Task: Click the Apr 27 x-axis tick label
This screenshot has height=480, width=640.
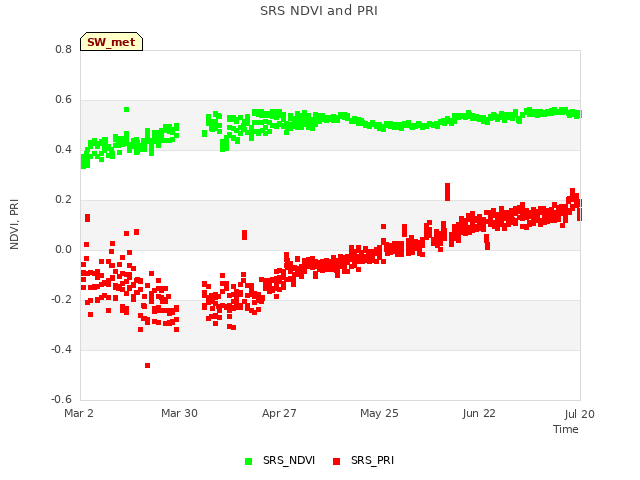Action: (279, 413)
